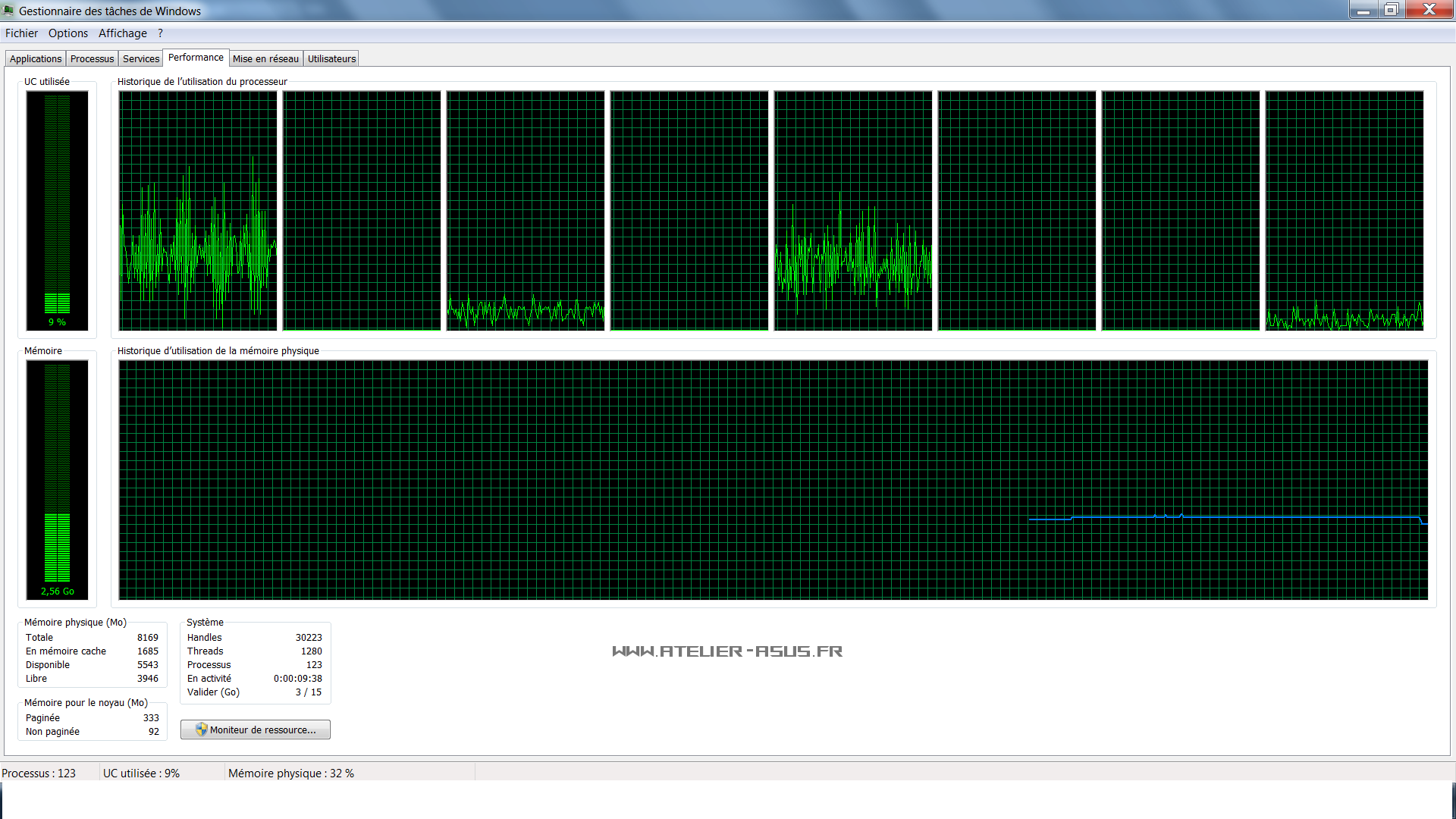Click the Mémoire 2,56 Go gauge
Image resolution: width=1456 pixels, height=819 pixels.
click(x=57, y=479)
